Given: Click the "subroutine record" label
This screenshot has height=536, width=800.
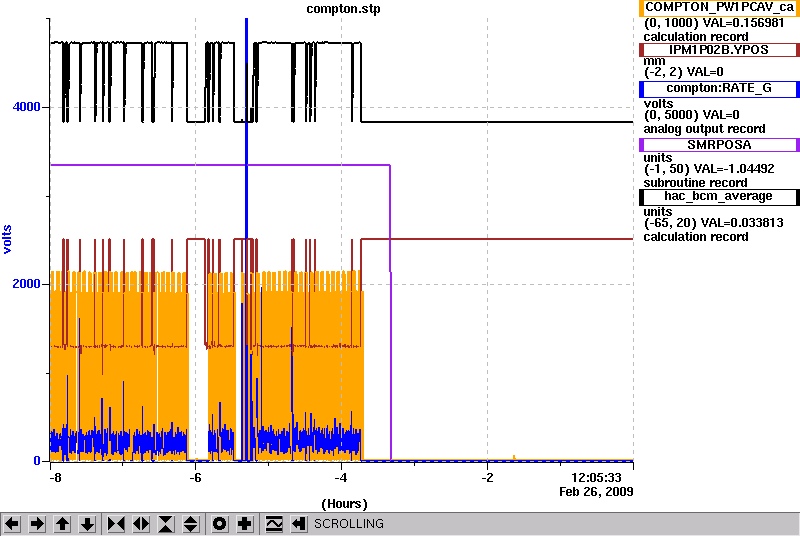Looking at the screenshot, I should click(695, 183).
